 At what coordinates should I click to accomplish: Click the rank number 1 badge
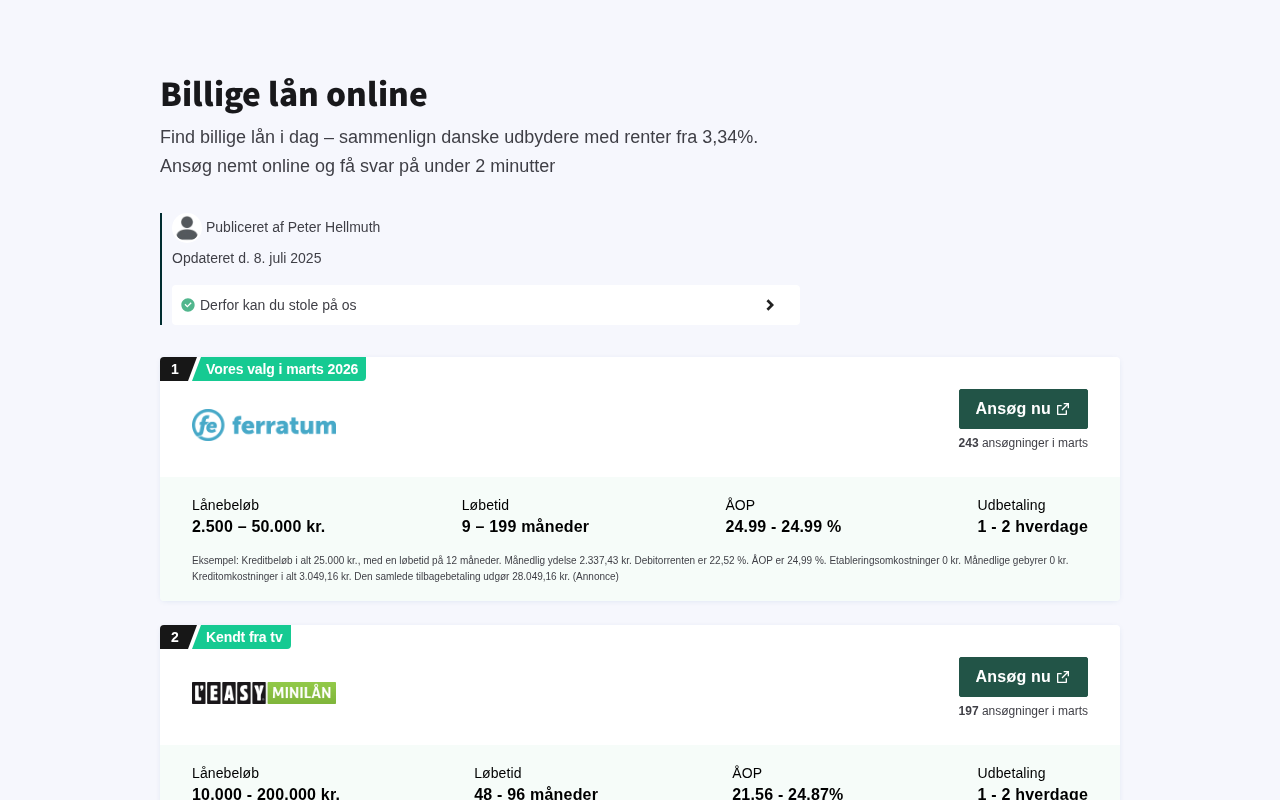pyautogui.click(x=175, y=369)
